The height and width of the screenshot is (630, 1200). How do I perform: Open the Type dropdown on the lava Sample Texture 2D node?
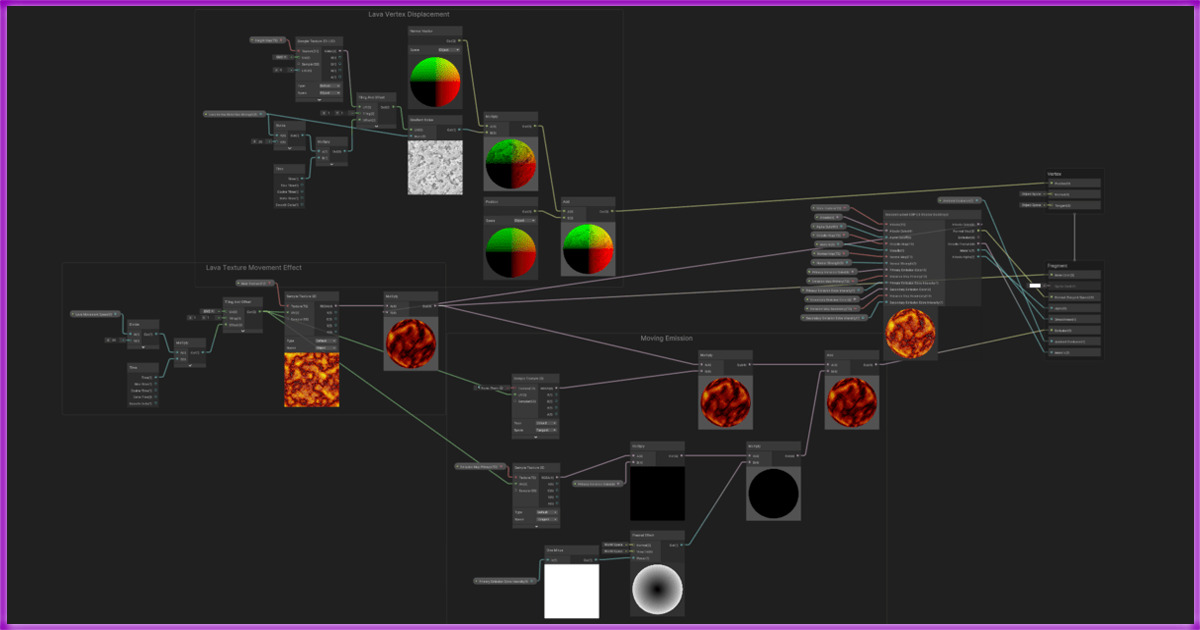[326, 340]
